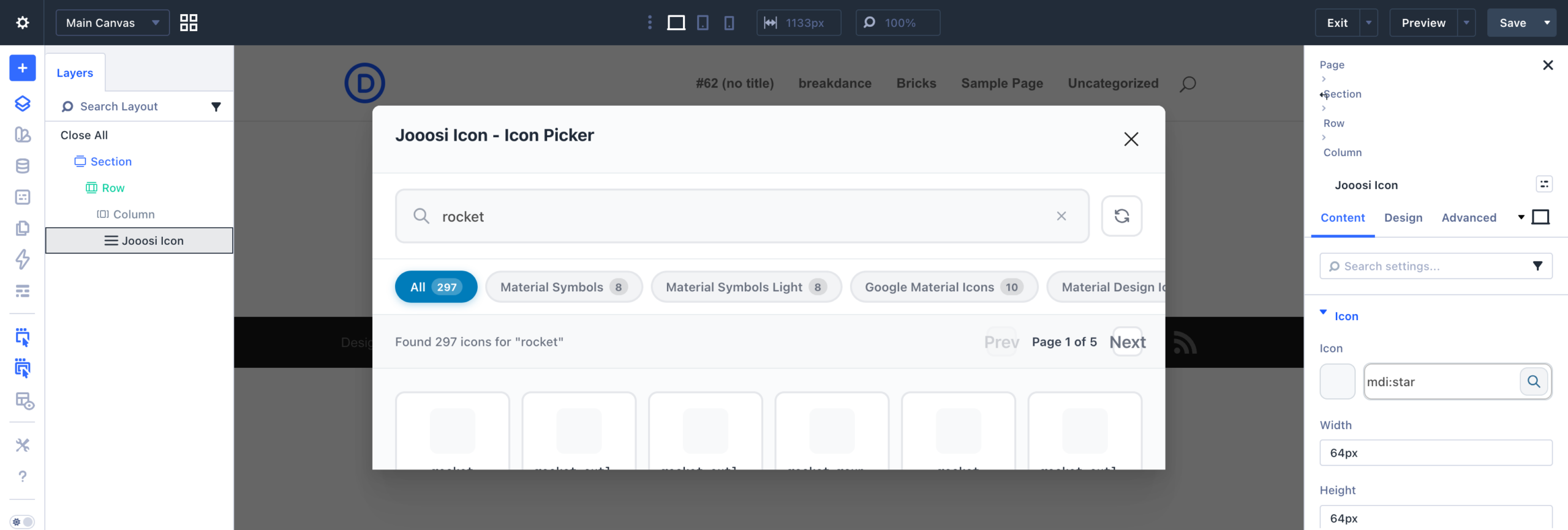Filter by Material Symbols category
Viewport: 1568px width, 530px height.
click(563, 287)
